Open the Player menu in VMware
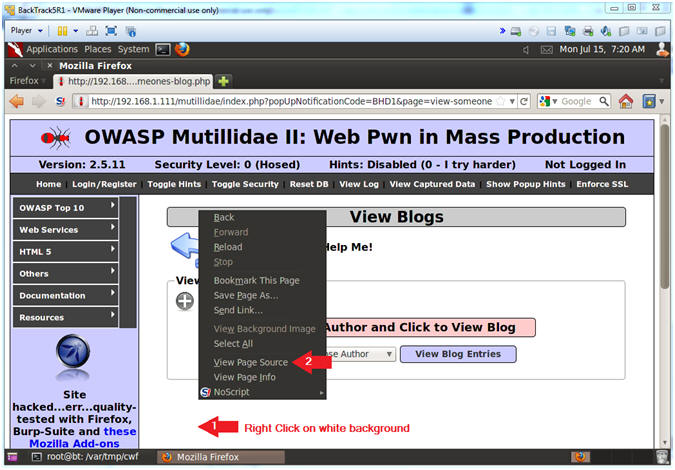This screenshot has width=675, height=470. 26,31
